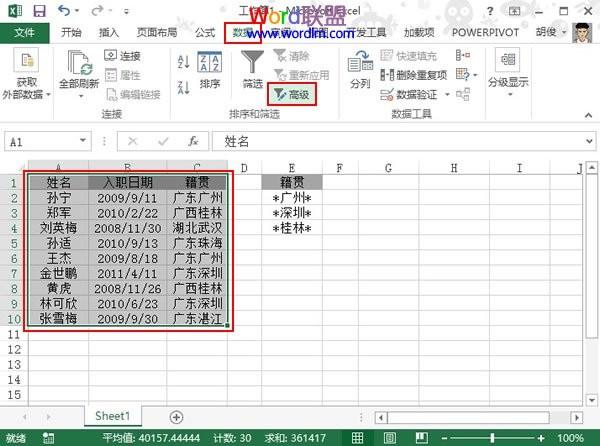Click the Redo arrow icon

click(x=97, y=10)
